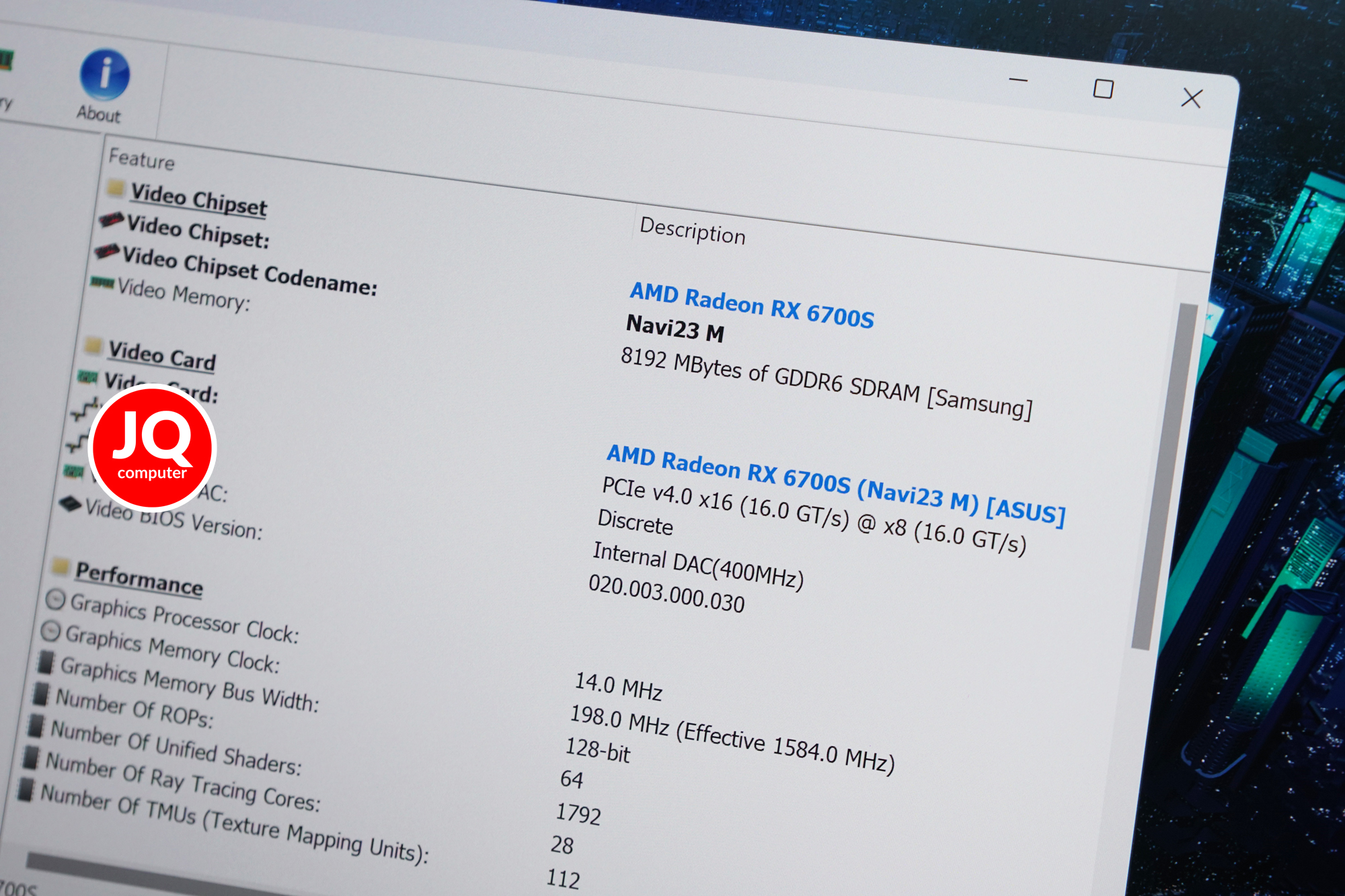This screenshot has width=1345, height=896.
Task: Select the 128-bit bus width value
Action: [598, 749]
